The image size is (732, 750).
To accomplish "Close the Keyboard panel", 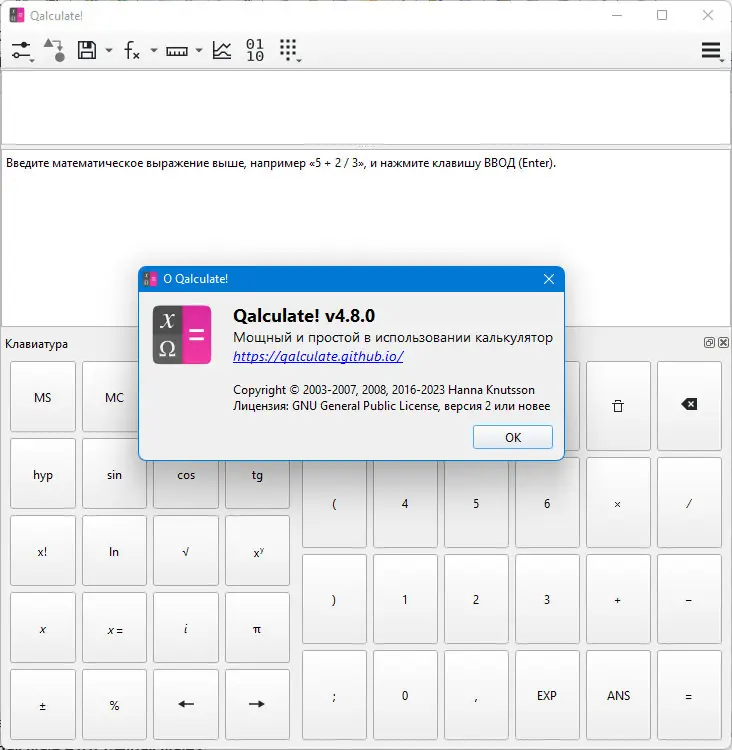I will point(723,342).
